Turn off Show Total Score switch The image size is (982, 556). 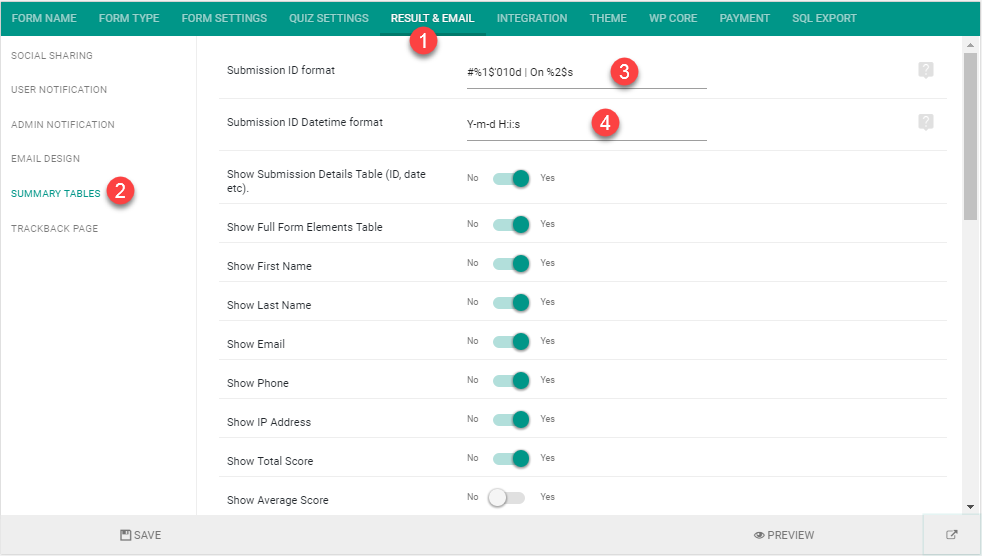[511, 459]
